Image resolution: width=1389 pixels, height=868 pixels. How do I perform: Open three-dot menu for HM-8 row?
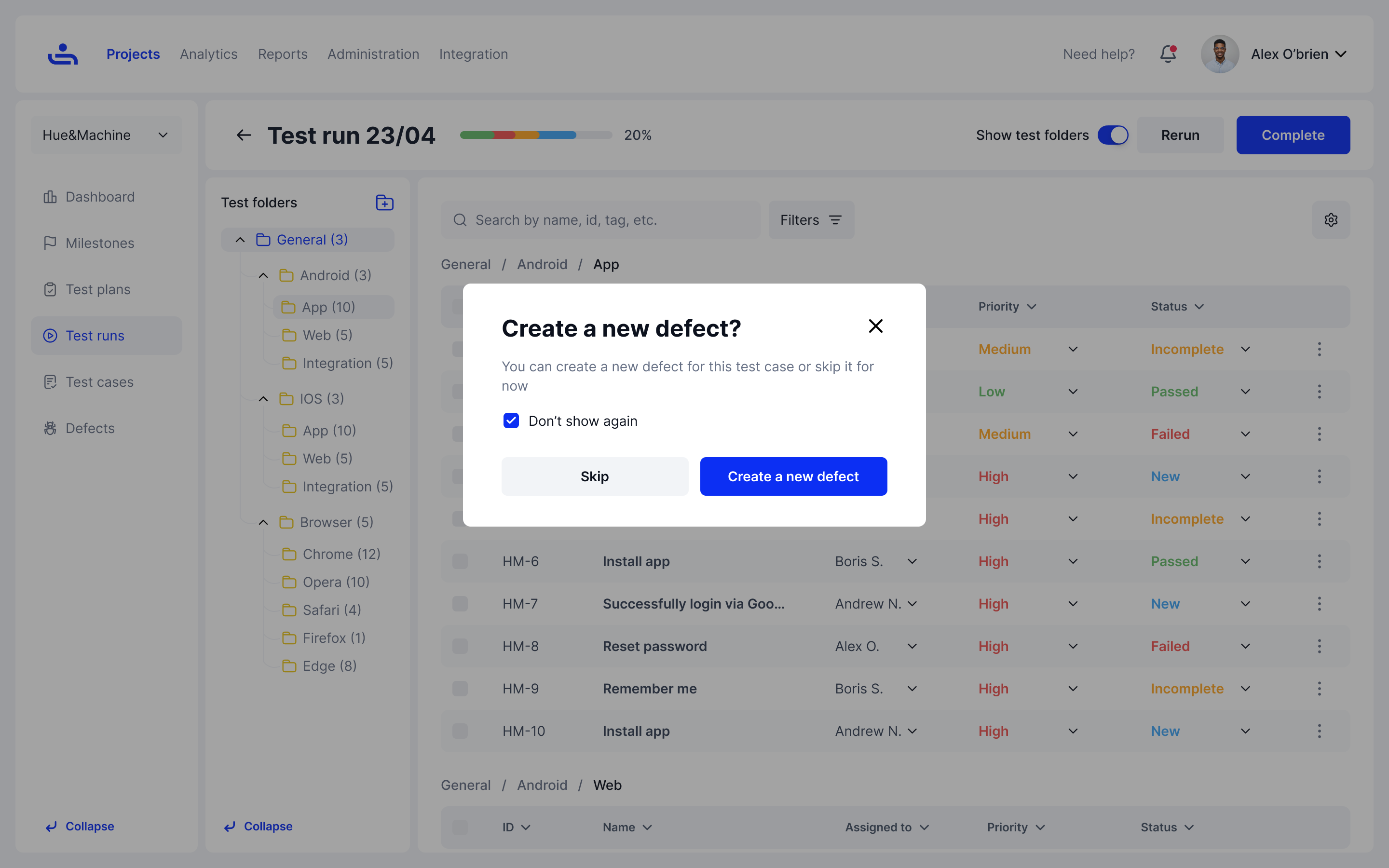1319,646
